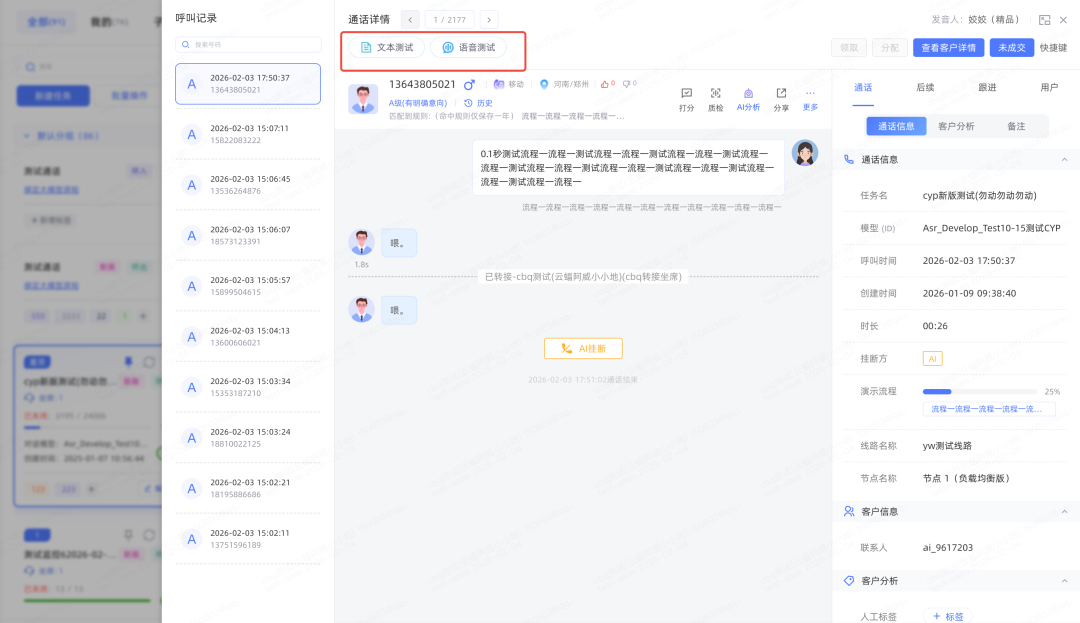Switch to the 后续 tab
Screen dimensions: 1080x623
(x=925, y=87)
